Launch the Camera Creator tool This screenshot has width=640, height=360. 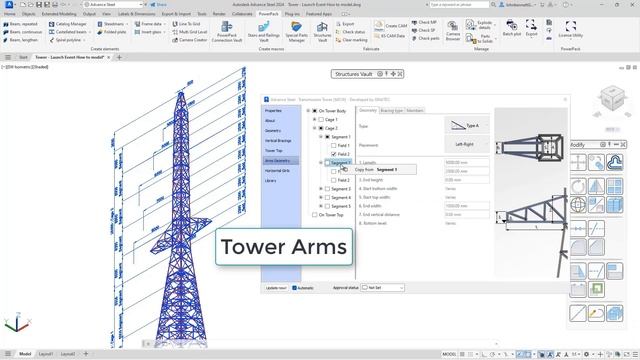190,40
